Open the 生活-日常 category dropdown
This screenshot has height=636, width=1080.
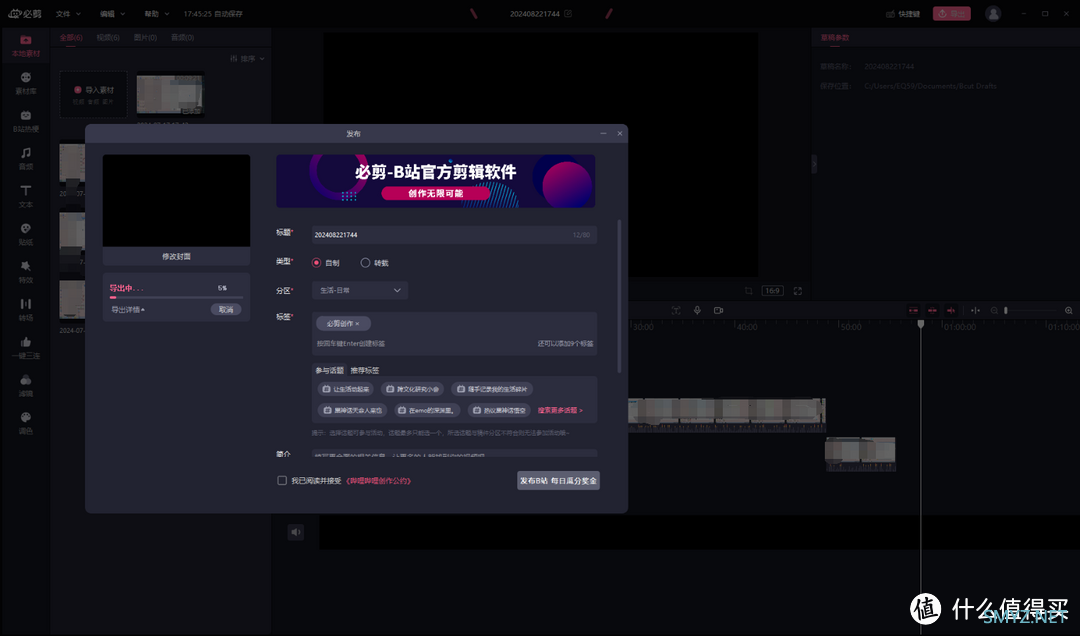tap(360, 290)
